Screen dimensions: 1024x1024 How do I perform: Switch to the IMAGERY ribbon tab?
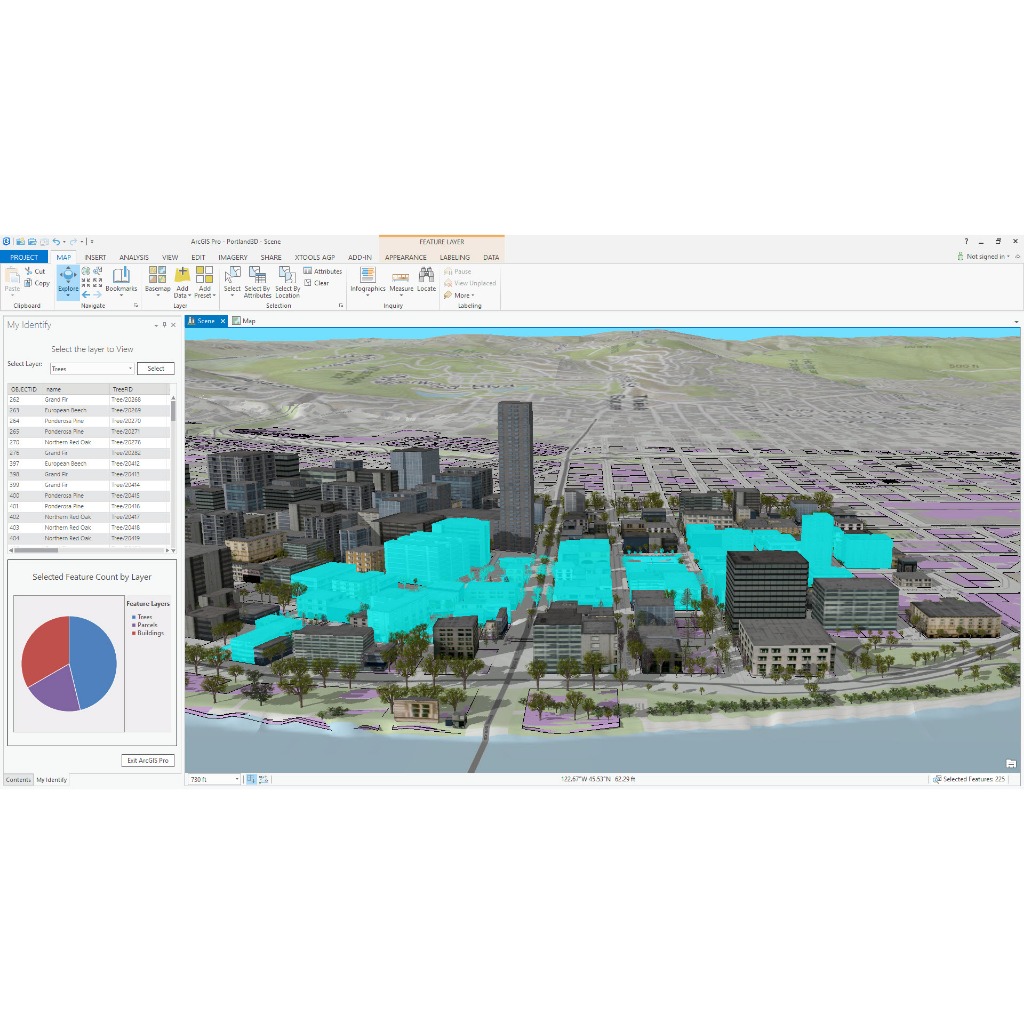click(233, 257)
